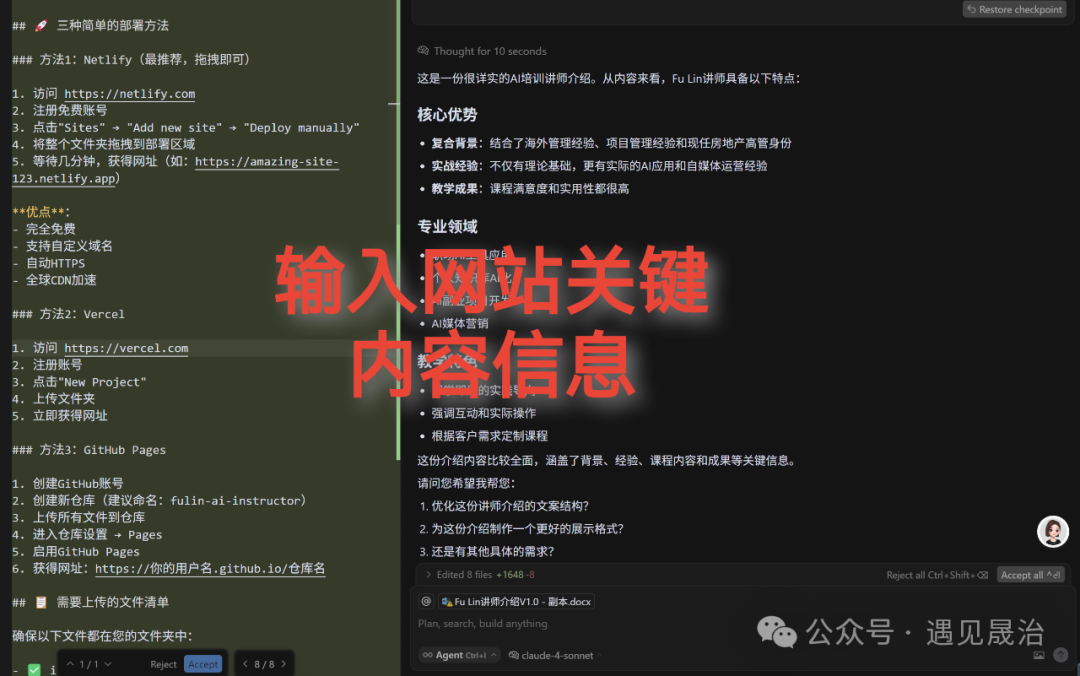Click the '专业领域' heading in chat

[x=447, y=227]
